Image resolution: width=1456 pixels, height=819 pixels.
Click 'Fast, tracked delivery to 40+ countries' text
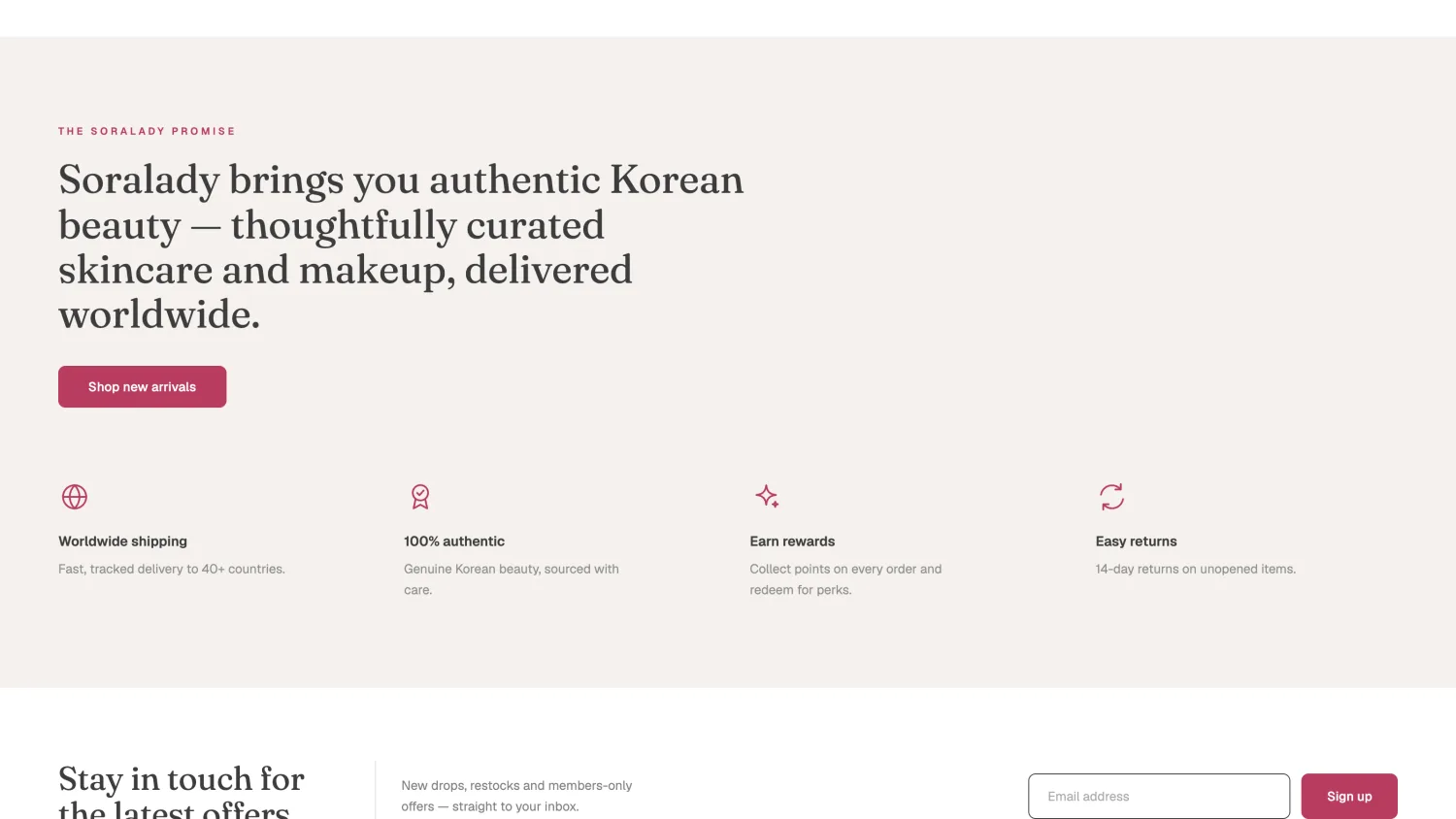(x=172, y=569)
